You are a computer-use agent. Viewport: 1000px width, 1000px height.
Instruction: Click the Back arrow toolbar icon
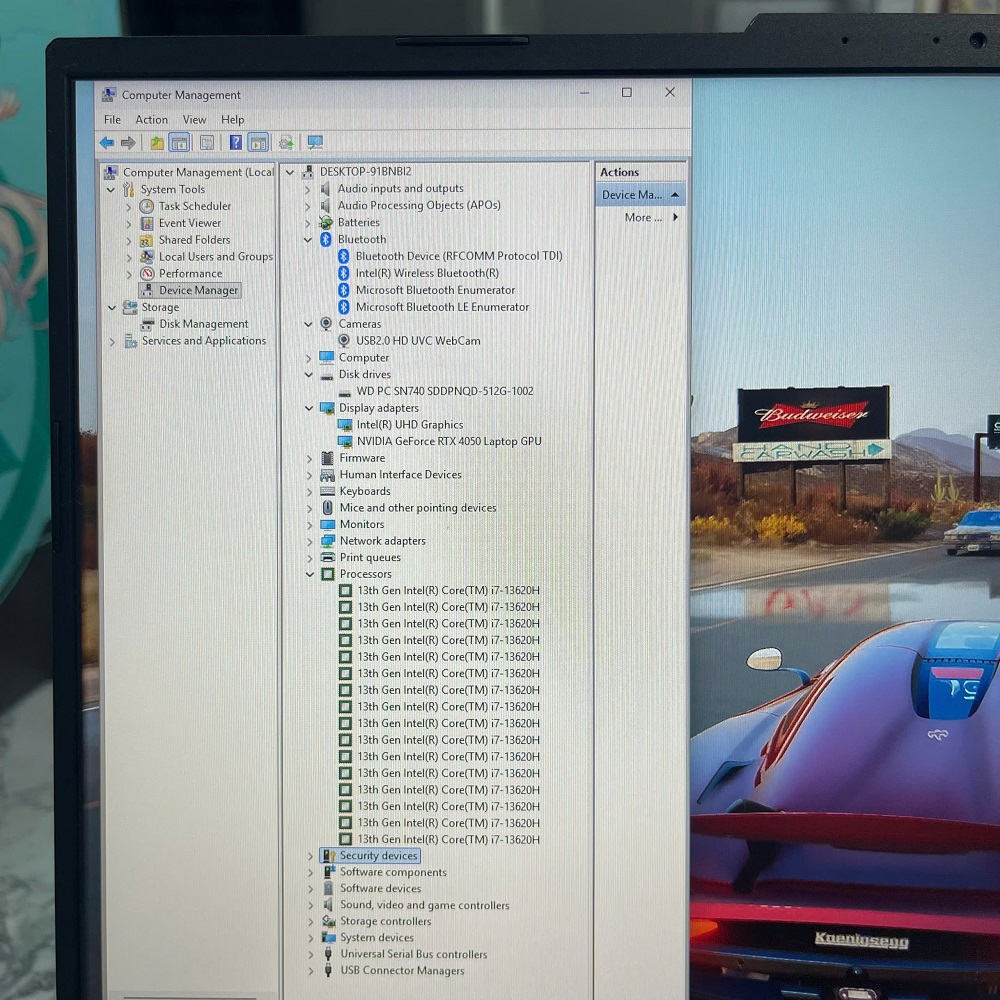click(x=106, y=143)
